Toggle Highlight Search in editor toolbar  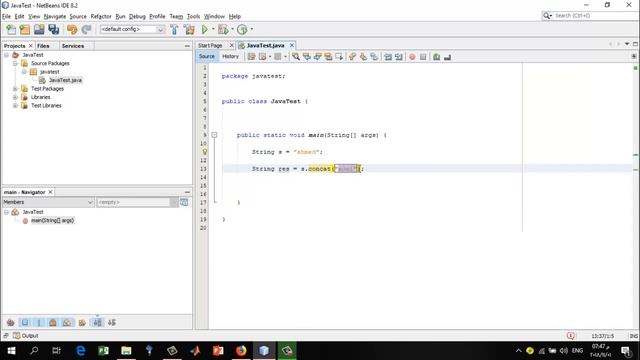coord(329,57)
